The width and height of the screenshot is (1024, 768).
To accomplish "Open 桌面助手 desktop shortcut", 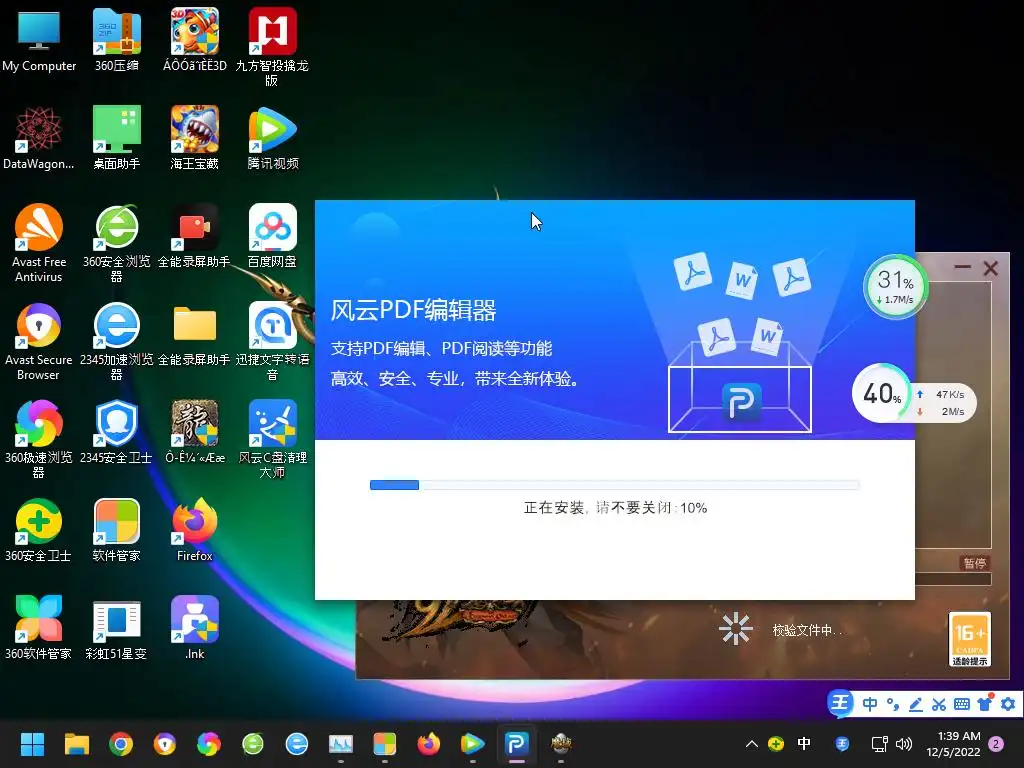I will 116,138.
